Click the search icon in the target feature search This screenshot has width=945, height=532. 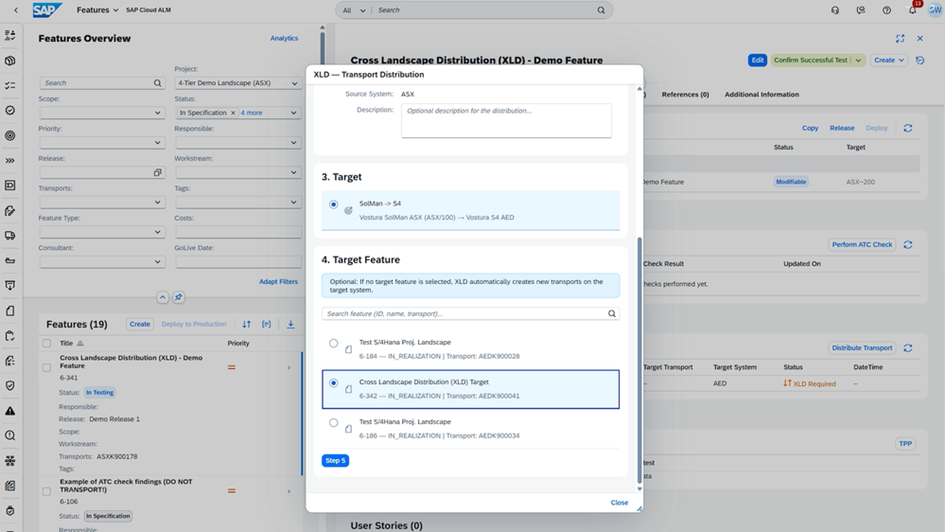coord(612,313)
